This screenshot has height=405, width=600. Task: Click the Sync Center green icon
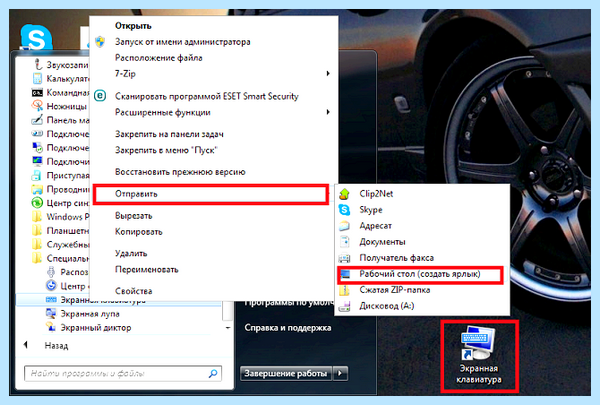click(x=38, y=203)
